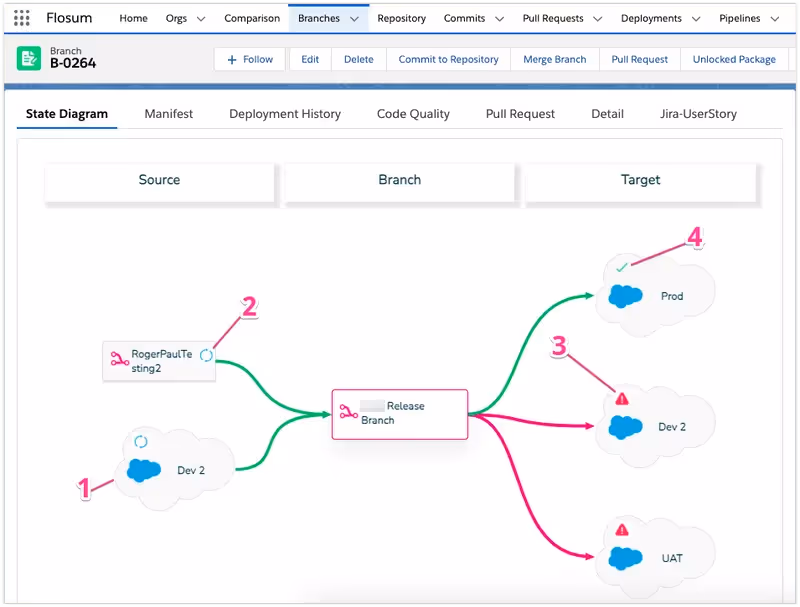800x607 pixels.
Task: Open the Repository nav item
Action: coord(402,18)
